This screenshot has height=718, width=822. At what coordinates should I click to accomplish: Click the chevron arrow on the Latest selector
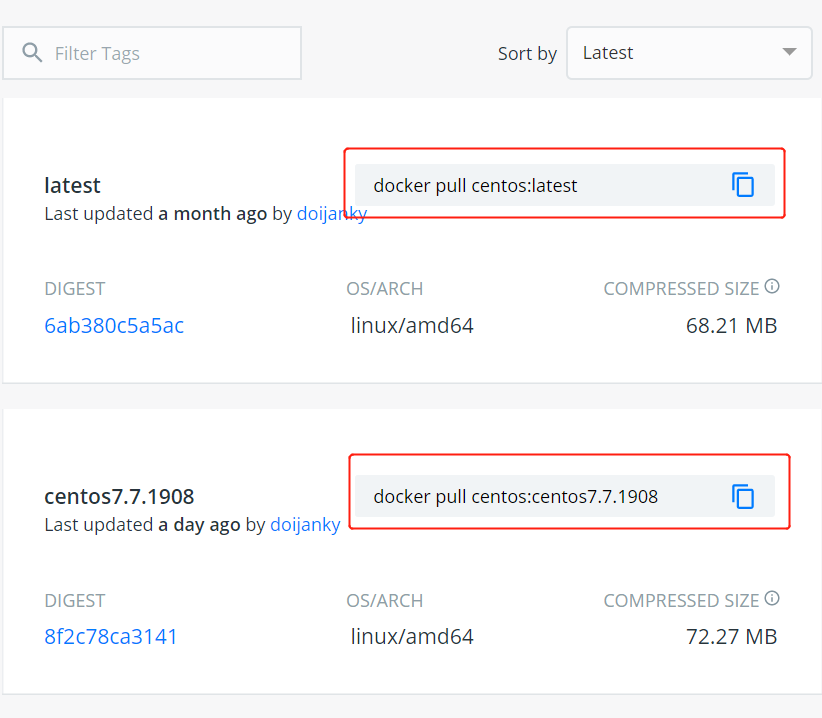tap(789, 52)
